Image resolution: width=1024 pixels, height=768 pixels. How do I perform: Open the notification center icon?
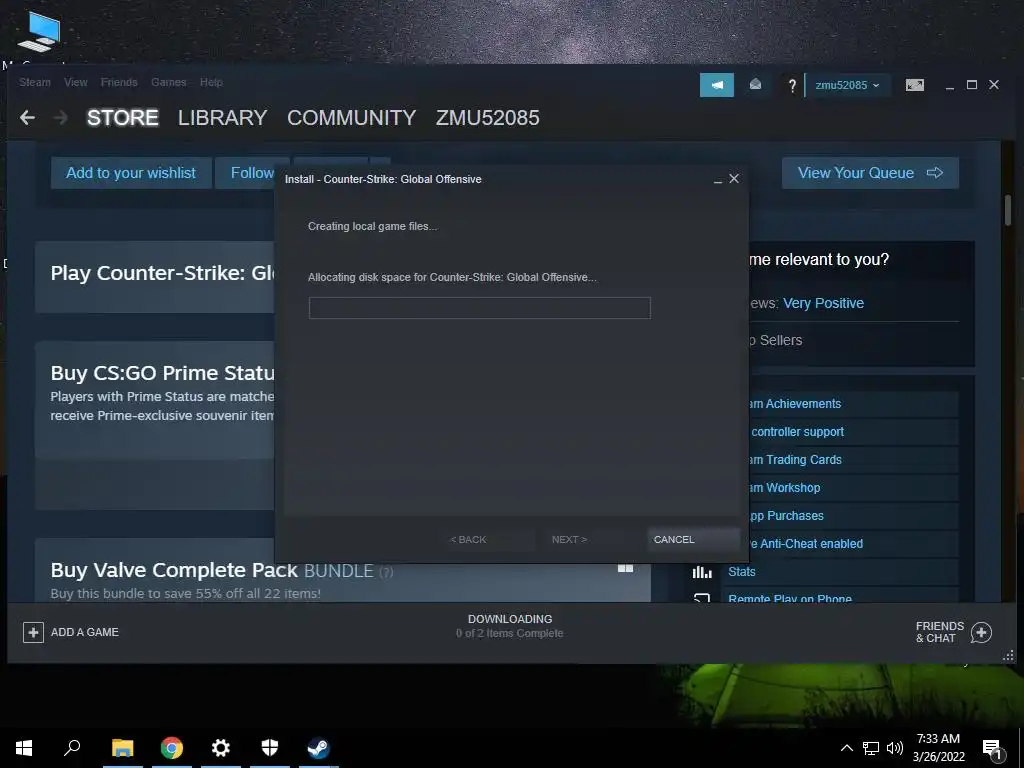pyautogui.click(x=992, y=750)
